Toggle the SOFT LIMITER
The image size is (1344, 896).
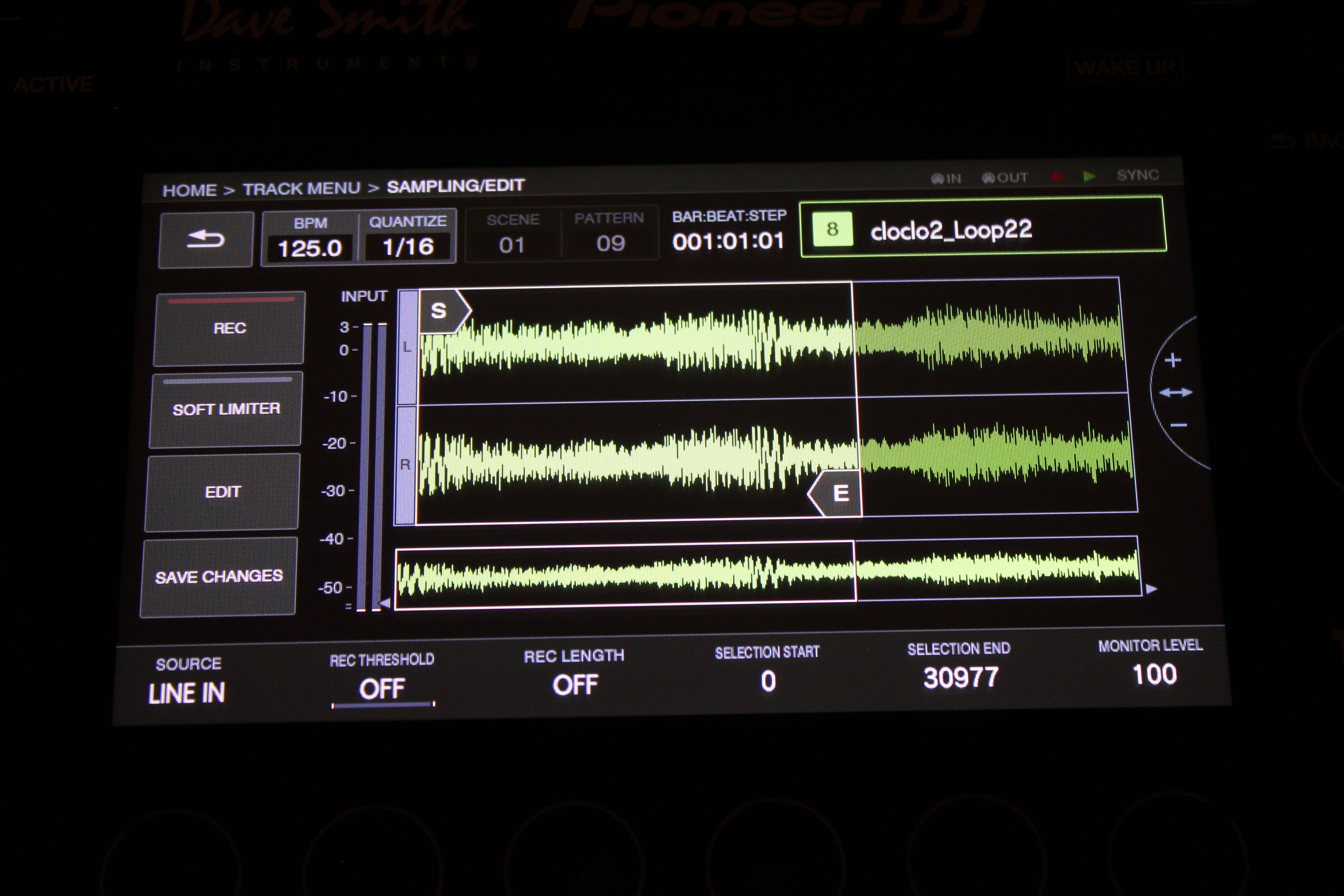226,410
